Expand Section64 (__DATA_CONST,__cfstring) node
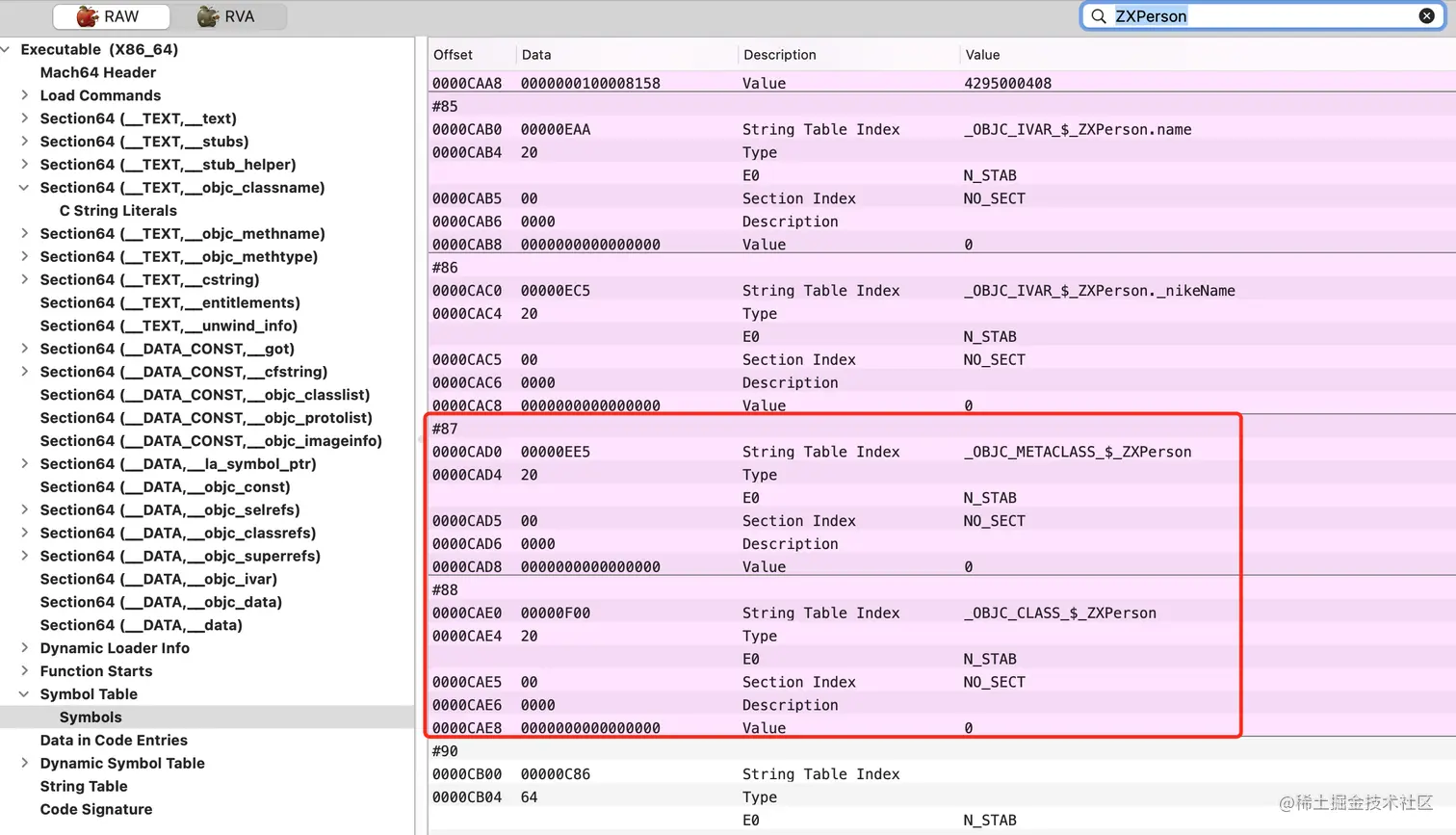1456x835 pixels. click(x=24, y=372)
